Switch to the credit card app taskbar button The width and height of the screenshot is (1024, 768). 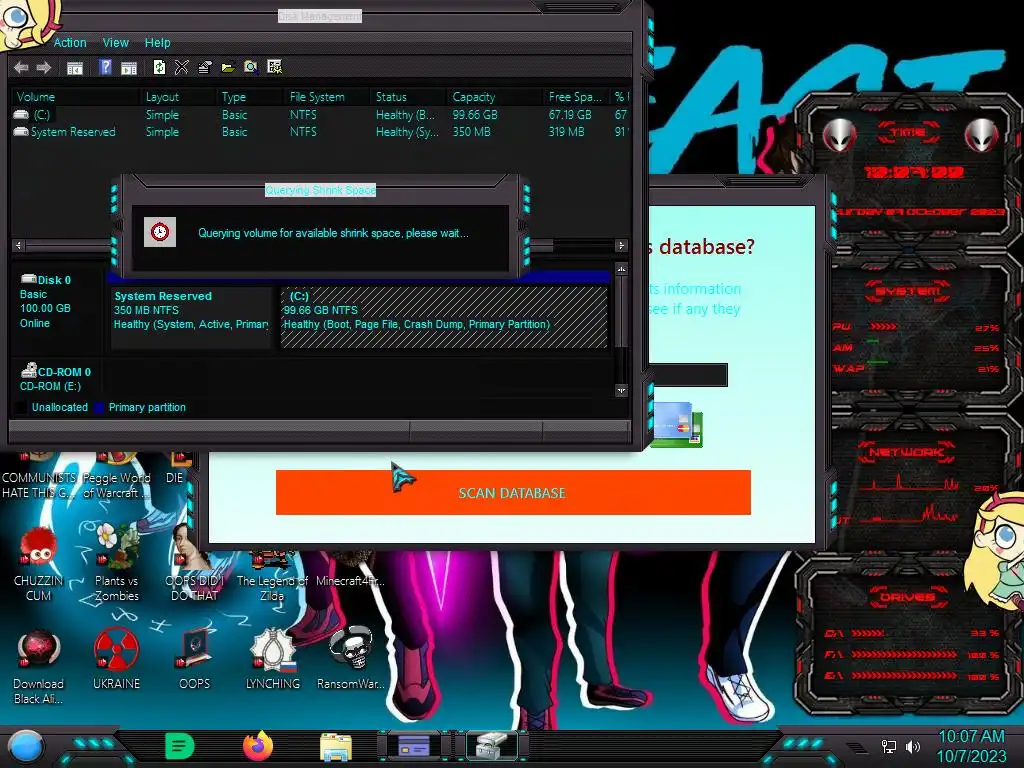tap(414, 746)
